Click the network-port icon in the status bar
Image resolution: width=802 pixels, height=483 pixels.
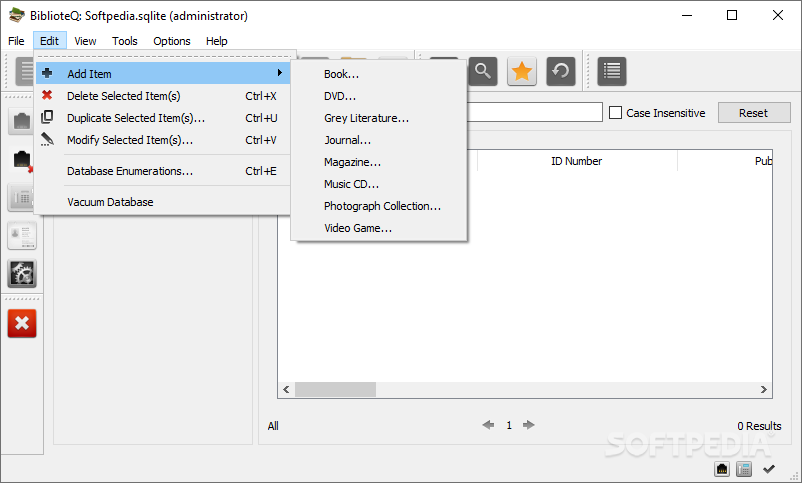pyautogui.click(x=722, y=469)
